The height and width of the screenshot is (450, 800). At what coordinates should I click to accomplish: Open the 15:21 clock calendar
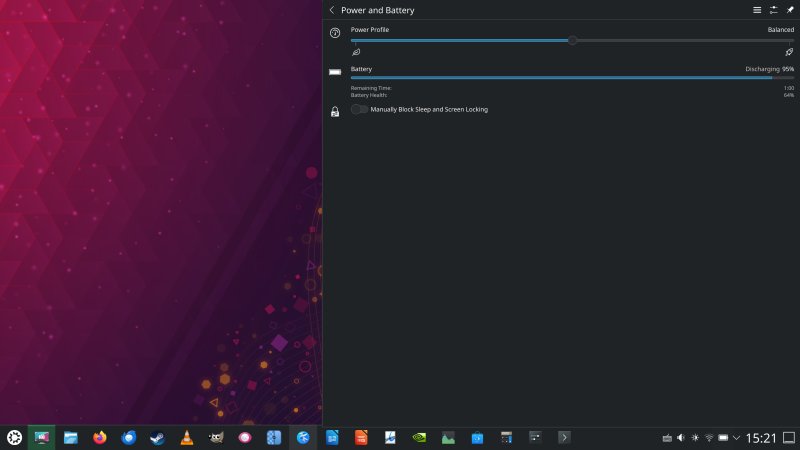[x=761, y=438]
